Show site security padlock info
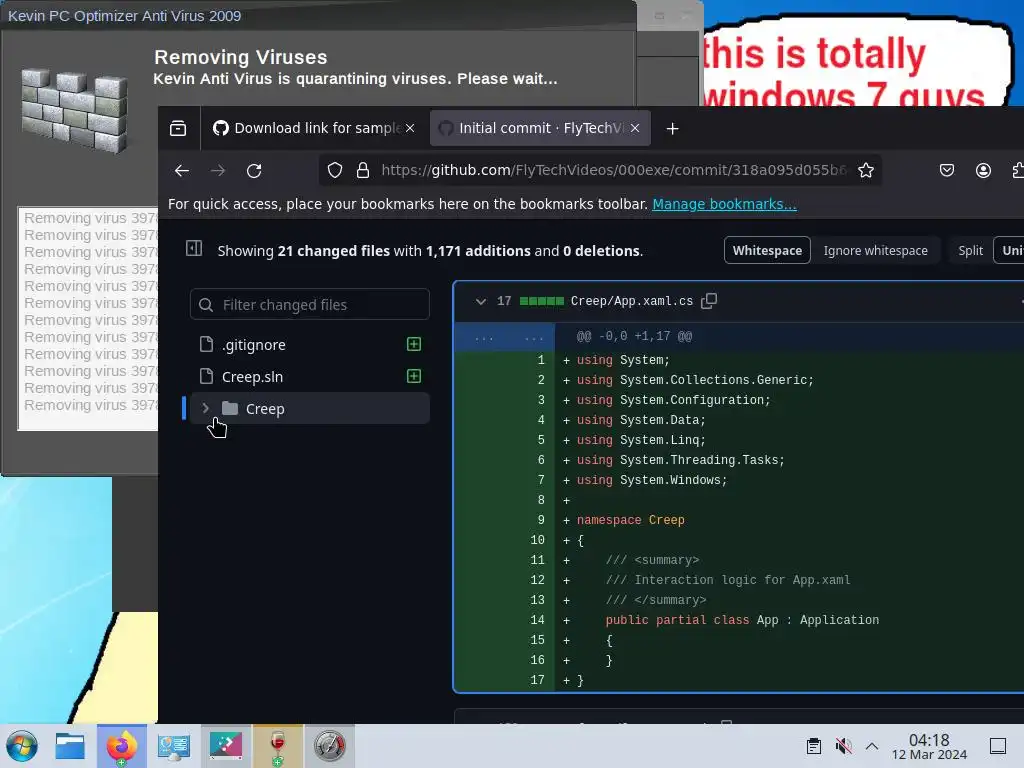The width and height of the screenshot is (1024, 768). 363,170
